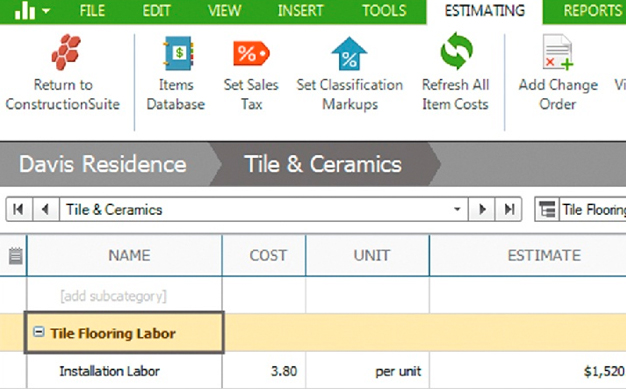Switch to the REPORTS tab

(592, 11)
